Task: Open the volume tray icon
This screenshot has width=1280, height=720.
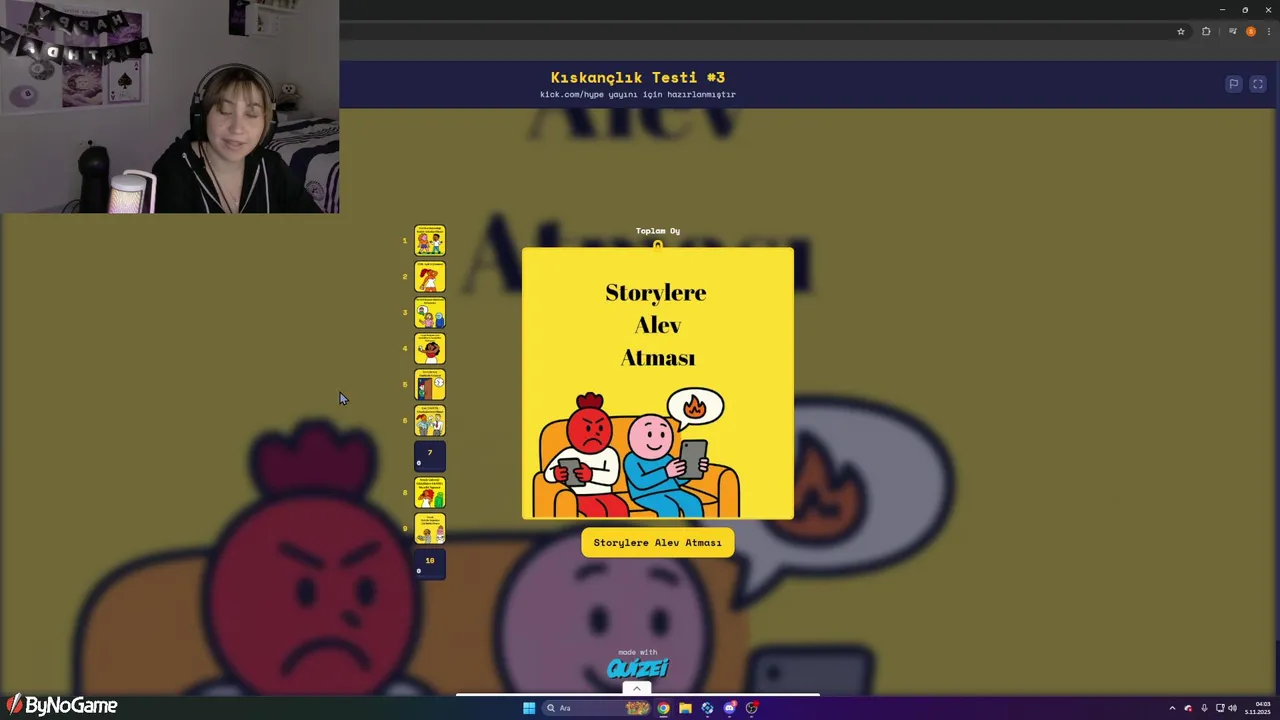Action: click(x=1232, y=708)
